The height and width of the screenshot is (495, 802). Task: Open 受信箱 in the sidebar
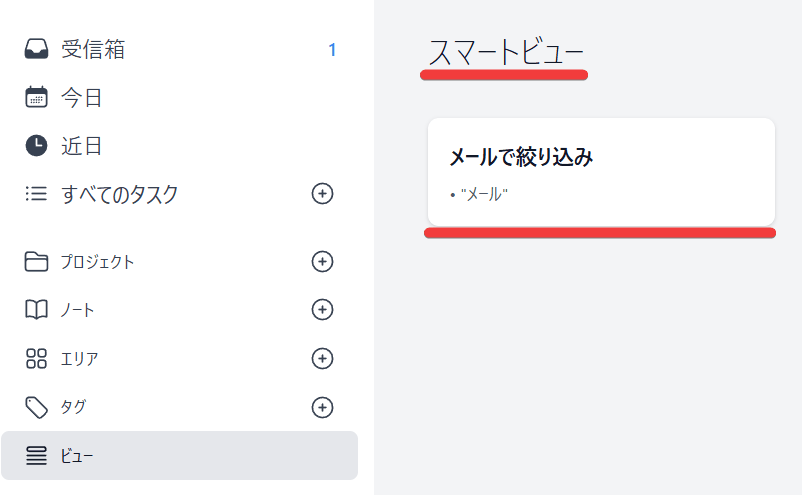point(93,50)
